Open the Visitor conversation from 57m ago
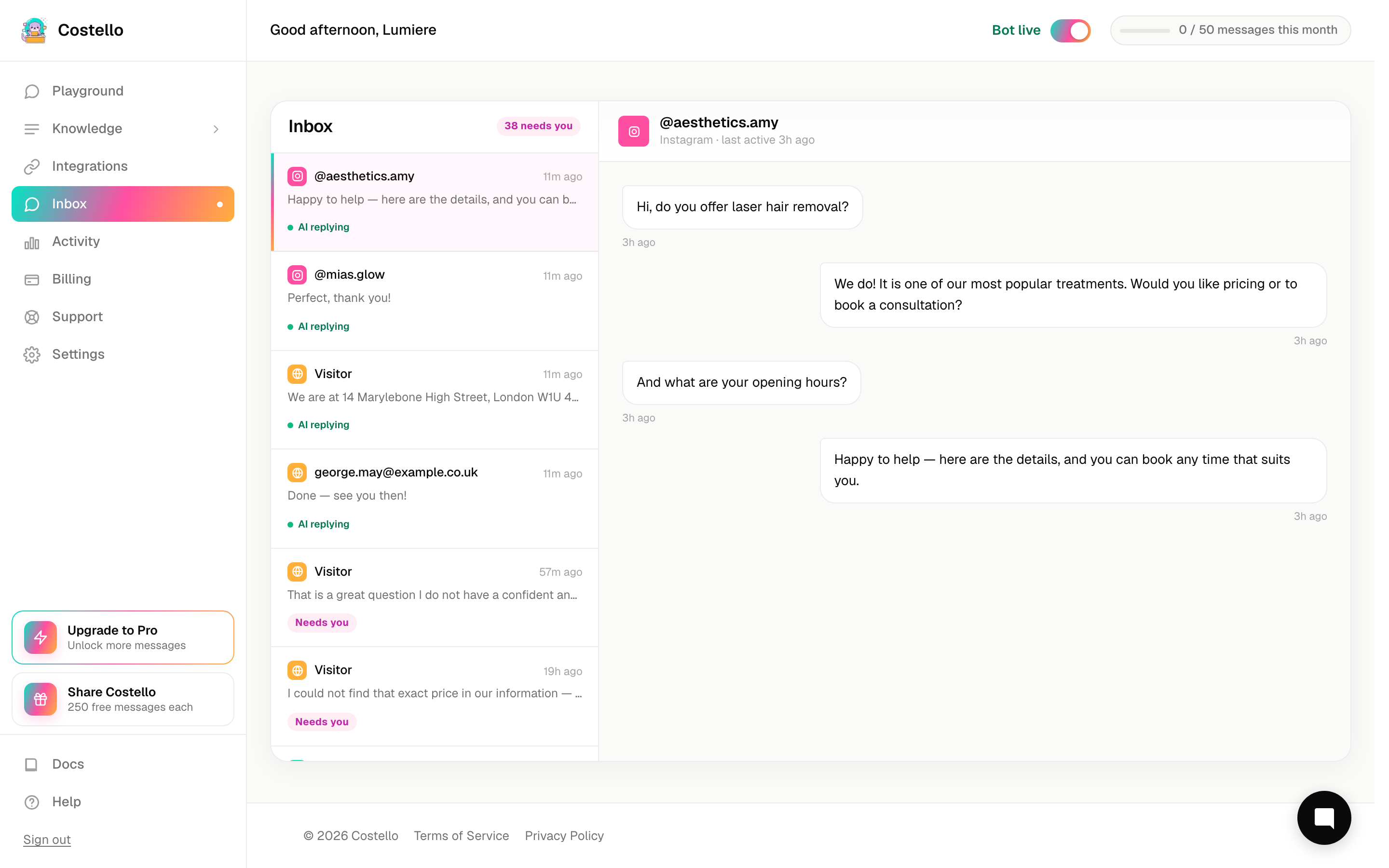 tap(435, 597)
